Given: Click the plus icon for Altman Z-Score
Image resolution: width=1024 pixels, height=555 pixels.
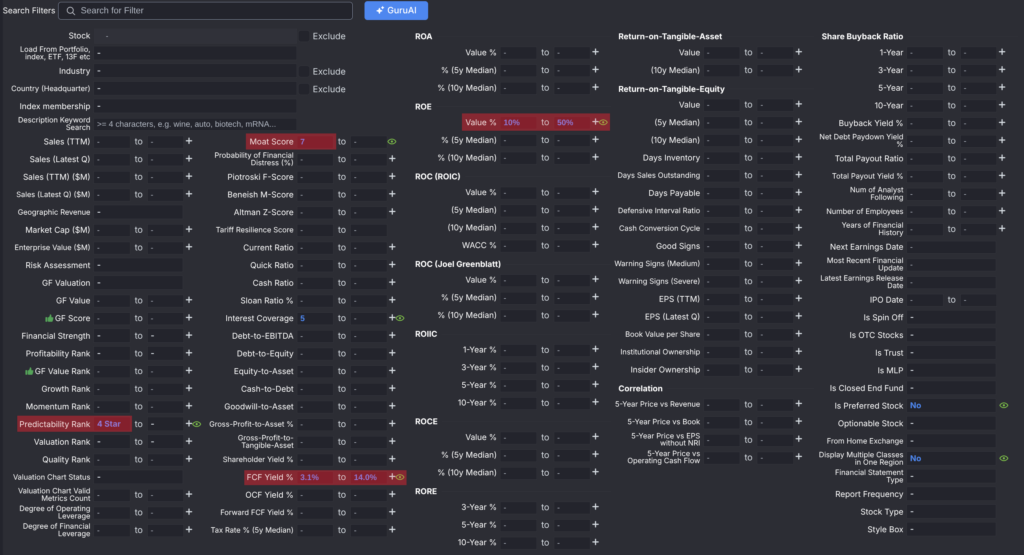Looking at the screenshot, I should [389, 212].
